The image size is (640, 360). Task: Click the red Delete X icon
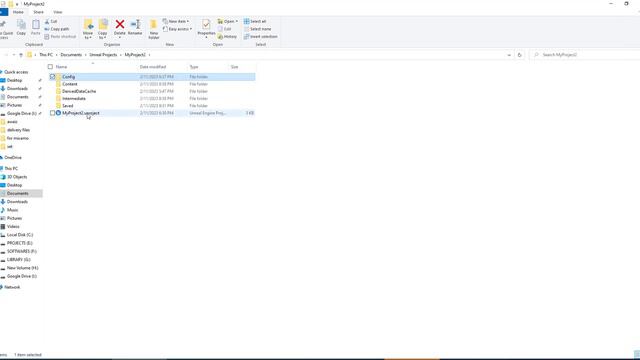point(120,24)
